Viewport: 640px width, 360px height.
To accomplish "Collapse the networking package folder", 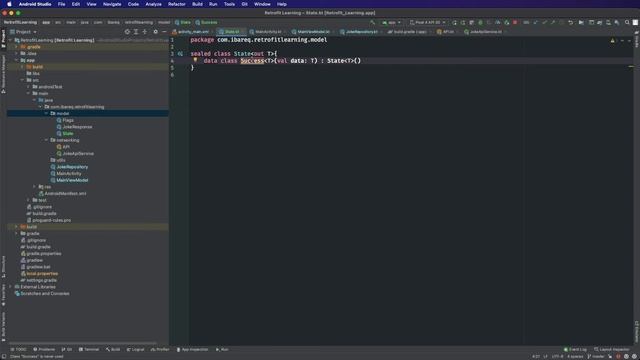I will point(46,140).
